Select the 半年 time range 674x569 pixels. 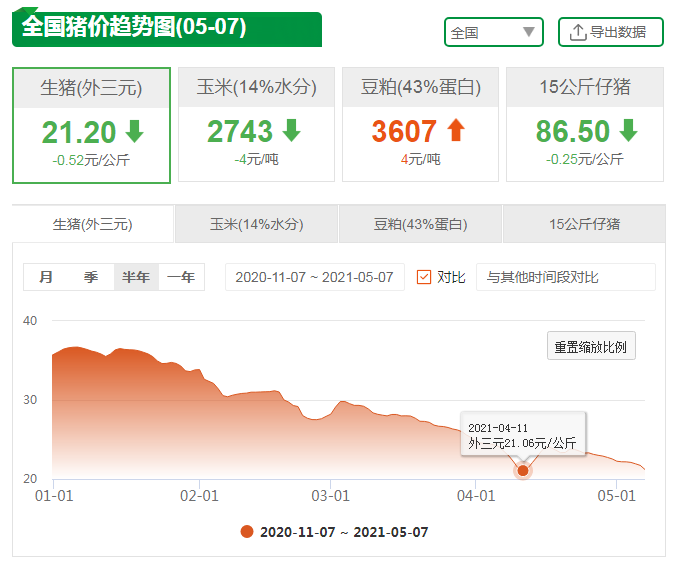tap(136, 277)
